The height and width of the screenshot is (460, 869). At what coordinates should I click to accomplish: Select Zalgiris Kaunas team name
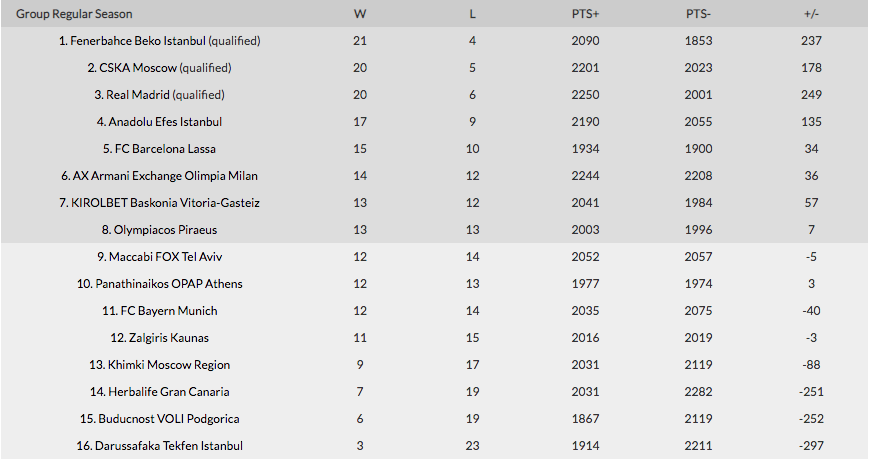[168, 338]
